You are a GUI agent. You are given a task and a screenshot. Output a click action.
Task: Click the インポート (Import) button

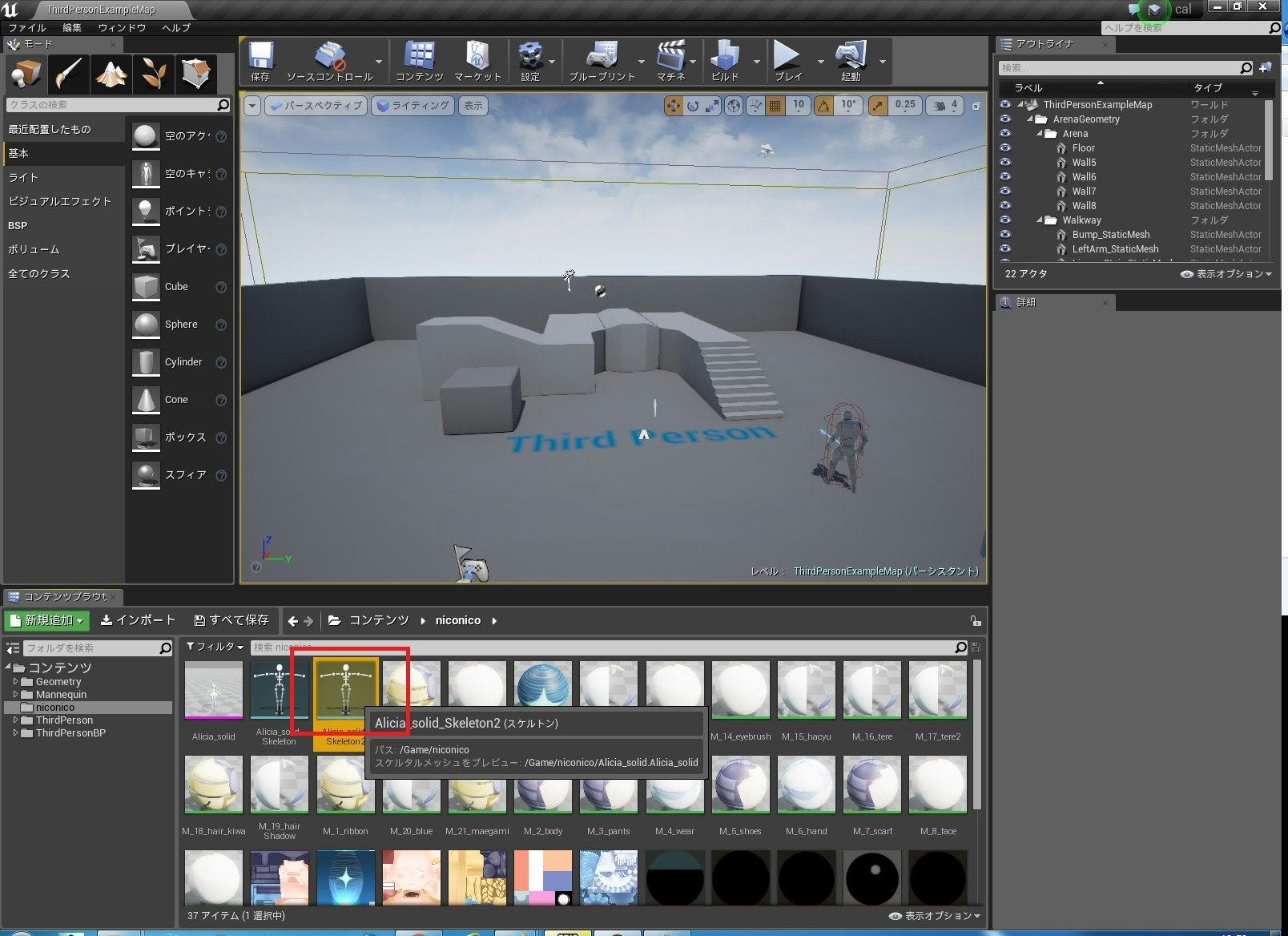click(138, 620)
